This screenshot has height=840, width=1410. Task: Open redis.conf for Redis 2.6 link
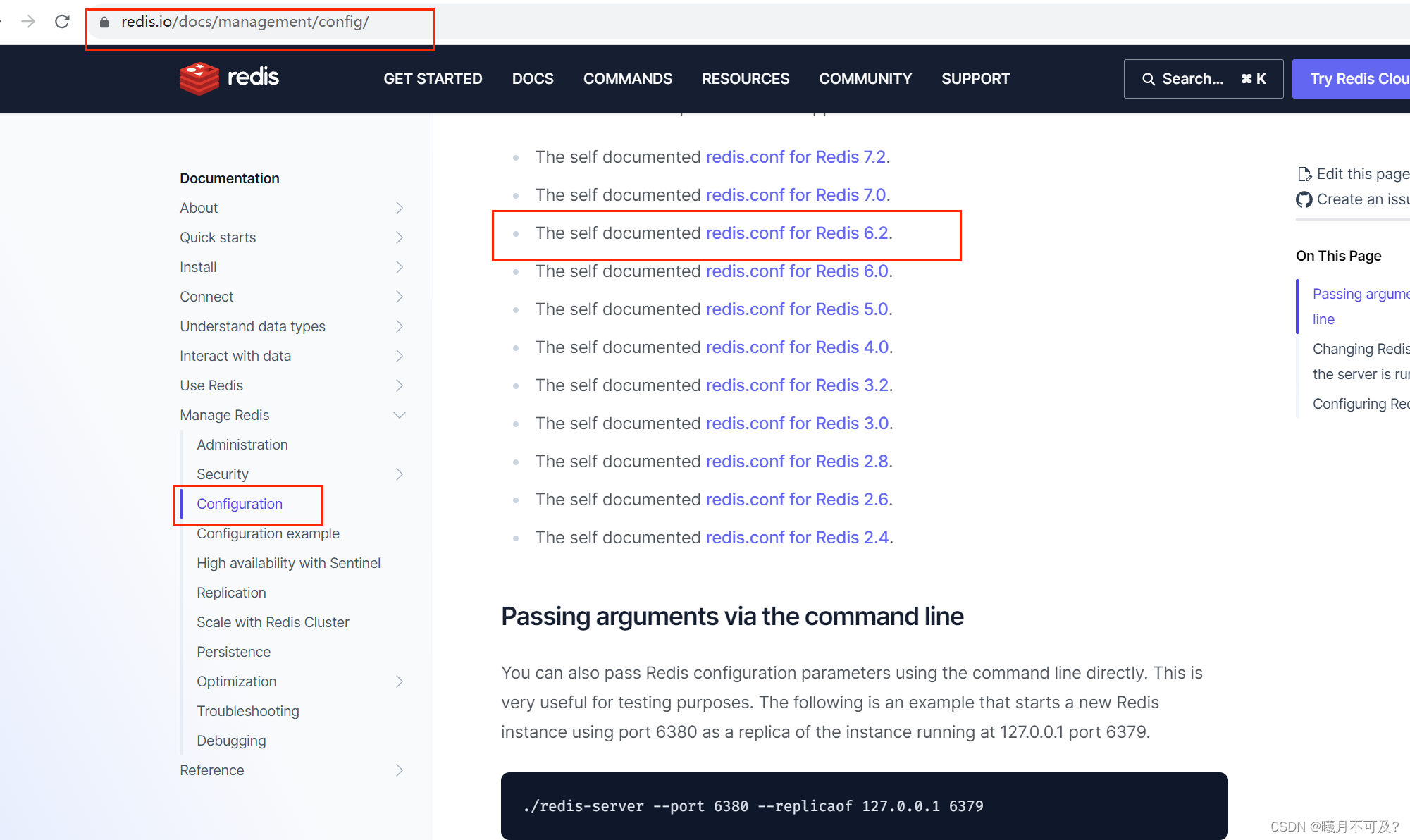[797, 500]
